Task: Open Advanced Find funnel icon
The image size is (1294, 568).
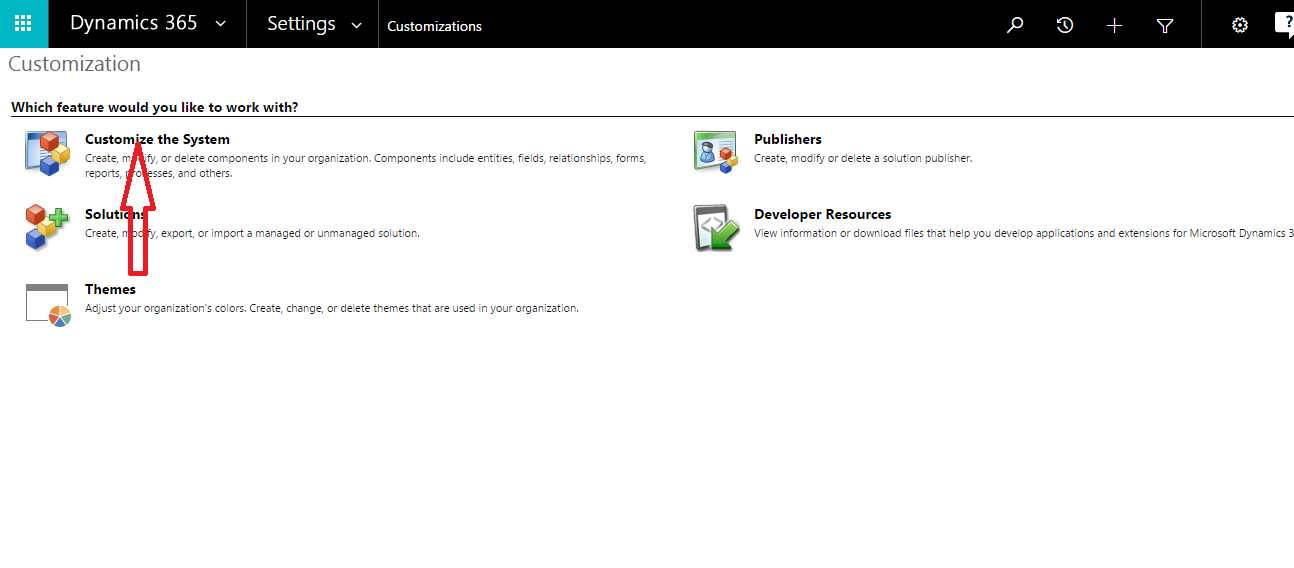Action: pyautogui.click(x=1165, y=25)
